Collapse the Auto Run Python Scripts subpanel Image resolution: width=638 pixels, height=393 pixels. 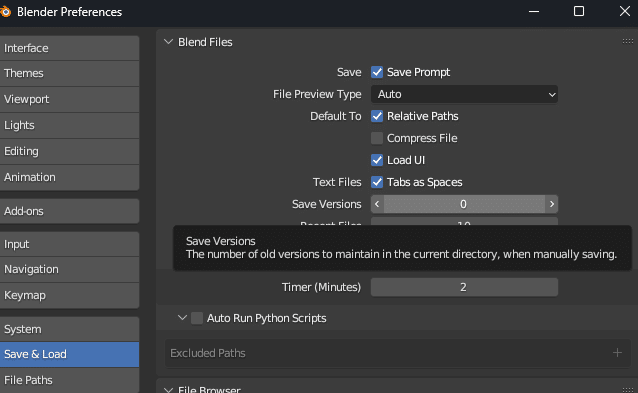click(x=182, y=317)
